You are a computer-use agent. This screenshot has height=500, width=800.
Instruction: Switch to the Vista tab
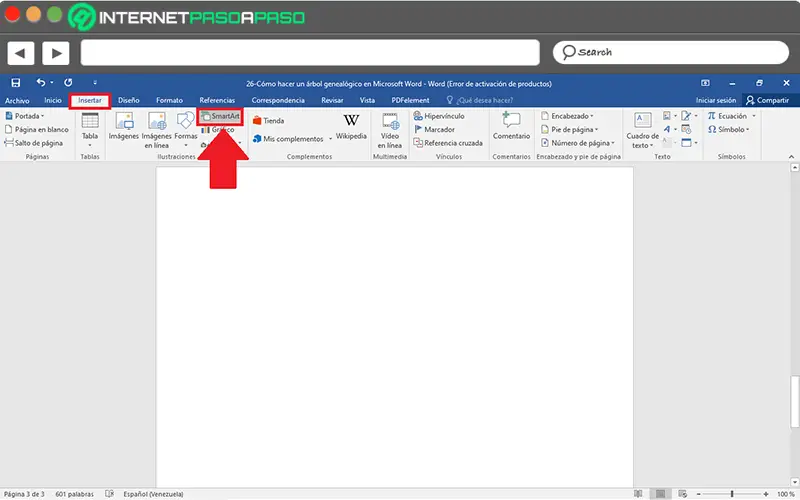click(367, 101)
